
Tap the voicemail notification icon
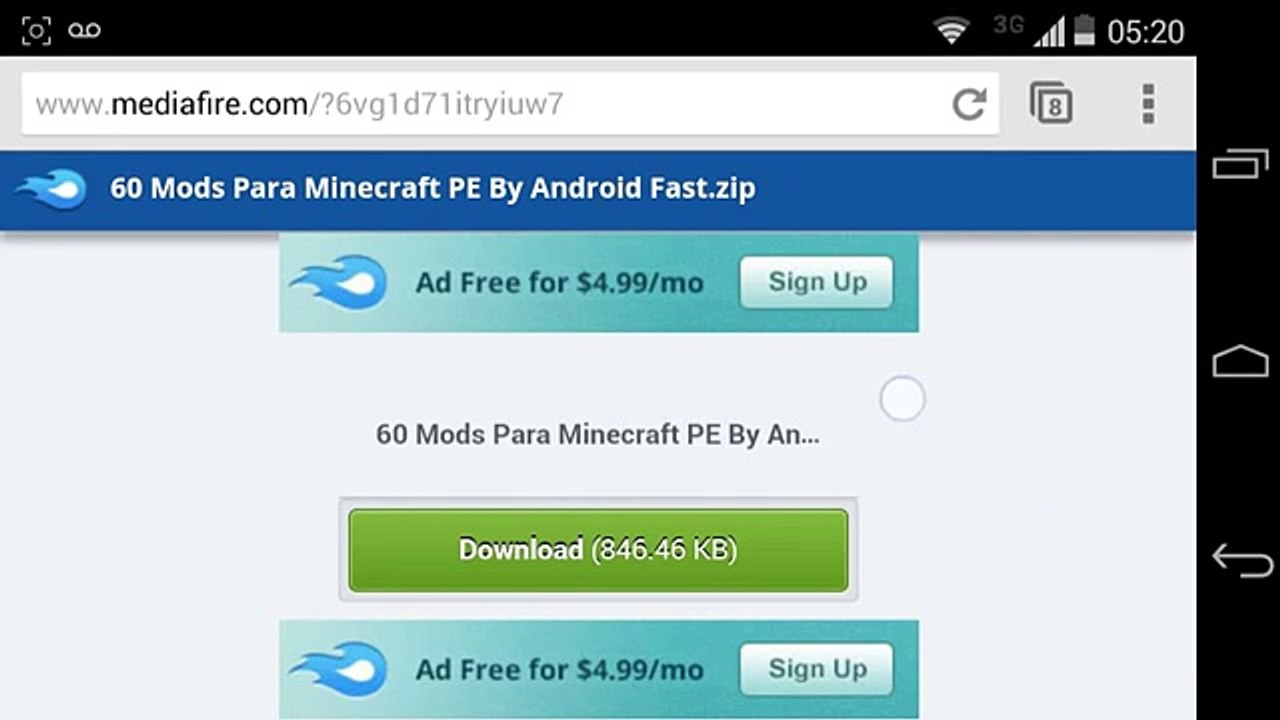point(85,31)
